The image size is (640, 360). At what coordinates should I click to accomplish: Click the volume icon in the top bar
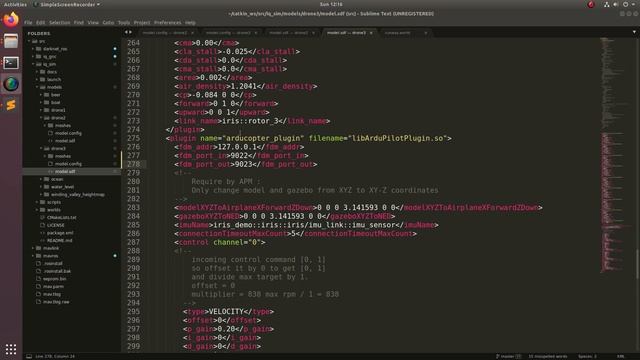(616, 4)
